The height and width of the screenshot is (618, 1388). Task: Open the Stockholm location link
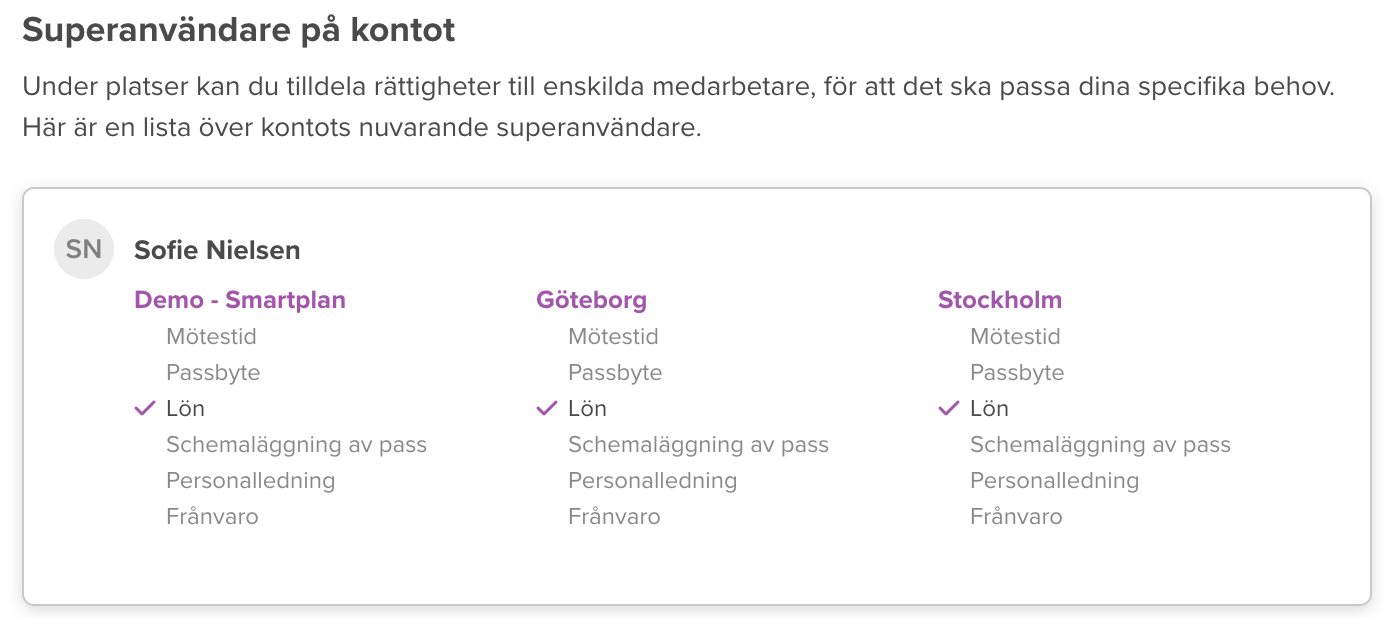999,300
